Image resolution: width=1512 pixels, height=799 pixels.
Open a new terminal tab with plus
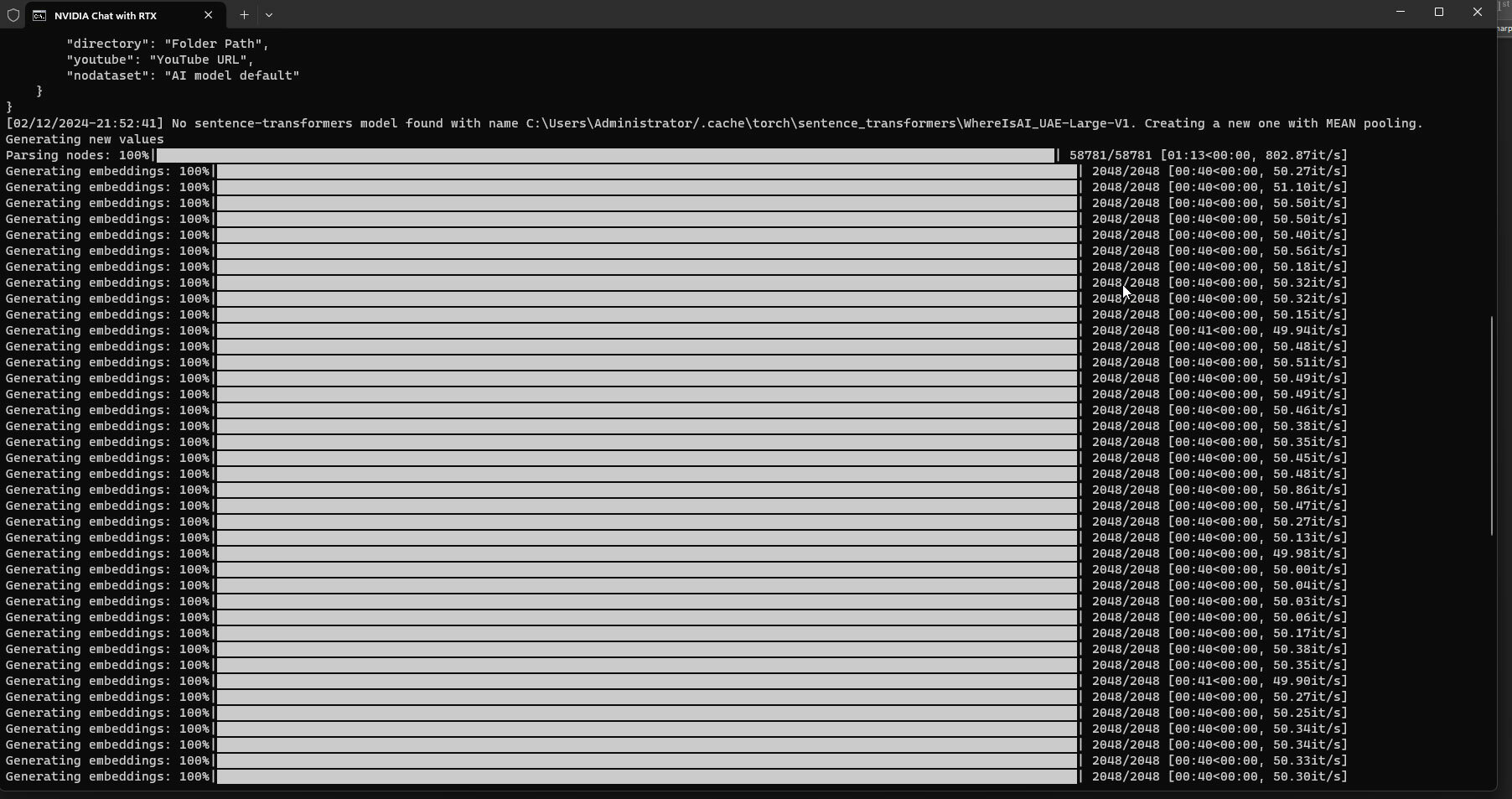(244, 15)
